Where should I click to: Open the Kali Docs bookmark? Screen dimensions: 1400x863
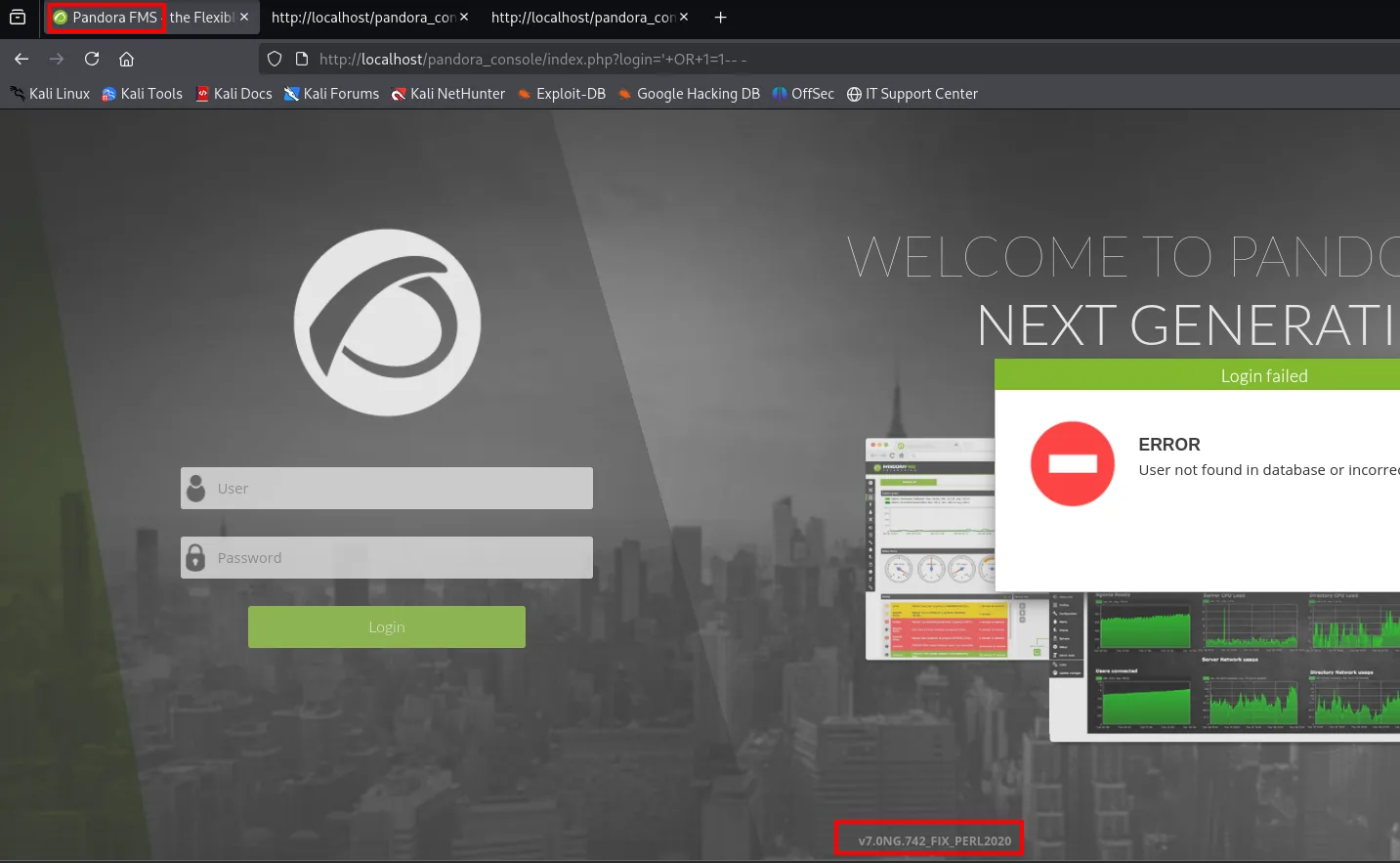(x=234, y=94)
